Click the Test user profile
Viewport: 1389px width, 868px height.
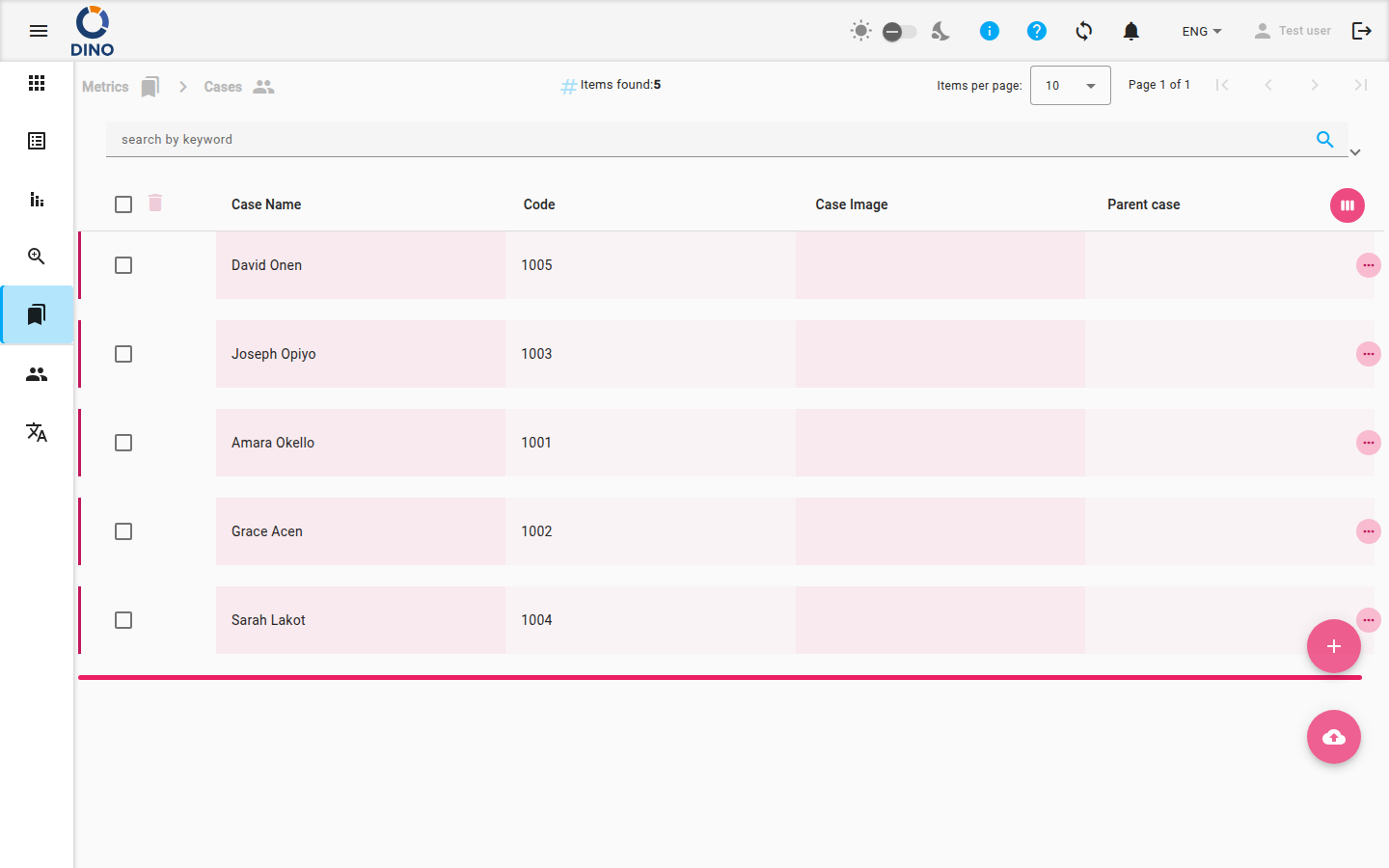(x=1293, y=31)
